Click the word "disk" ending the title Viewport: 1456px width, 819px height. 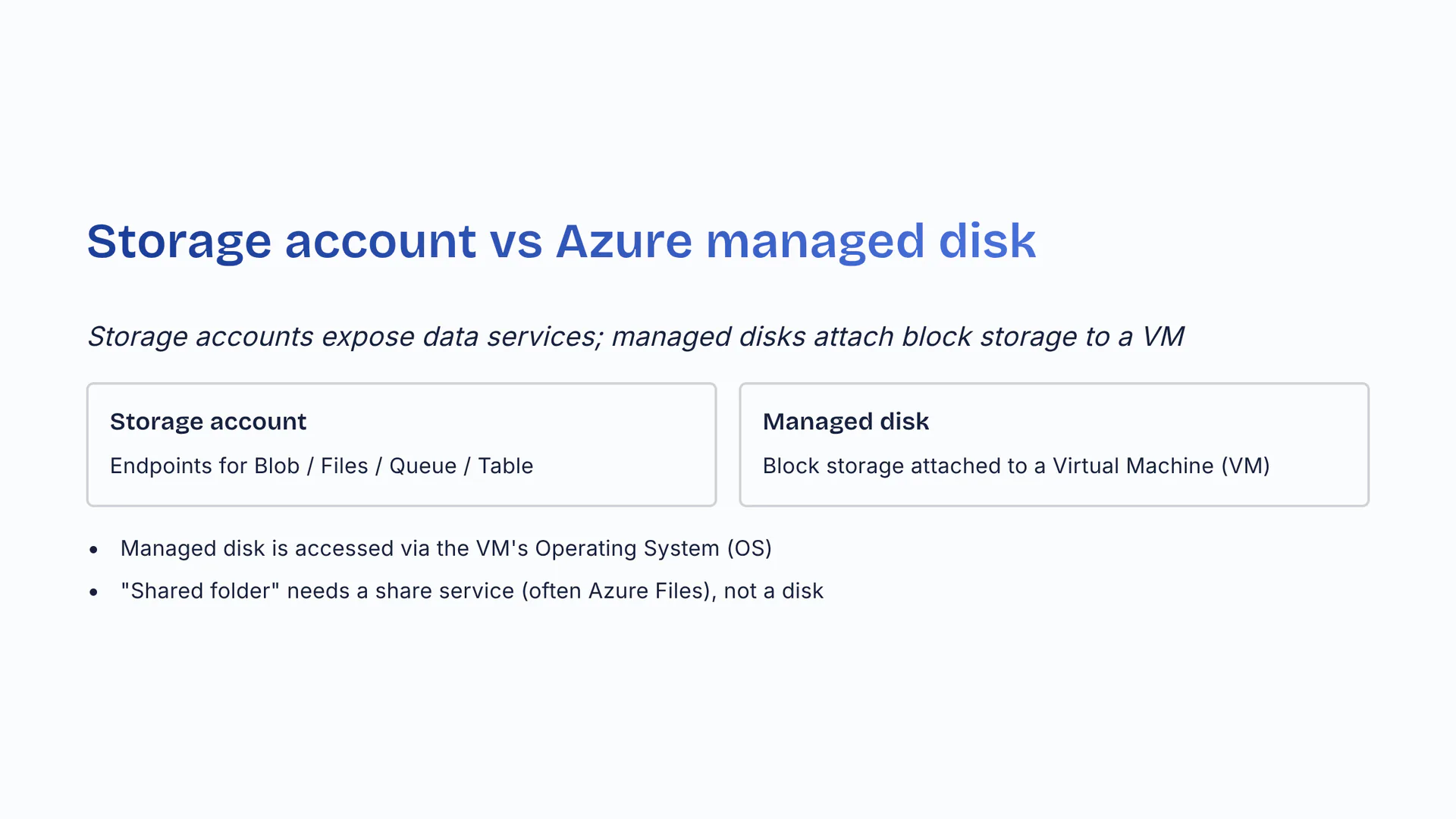pyautogui.click(x=987, y=241)
